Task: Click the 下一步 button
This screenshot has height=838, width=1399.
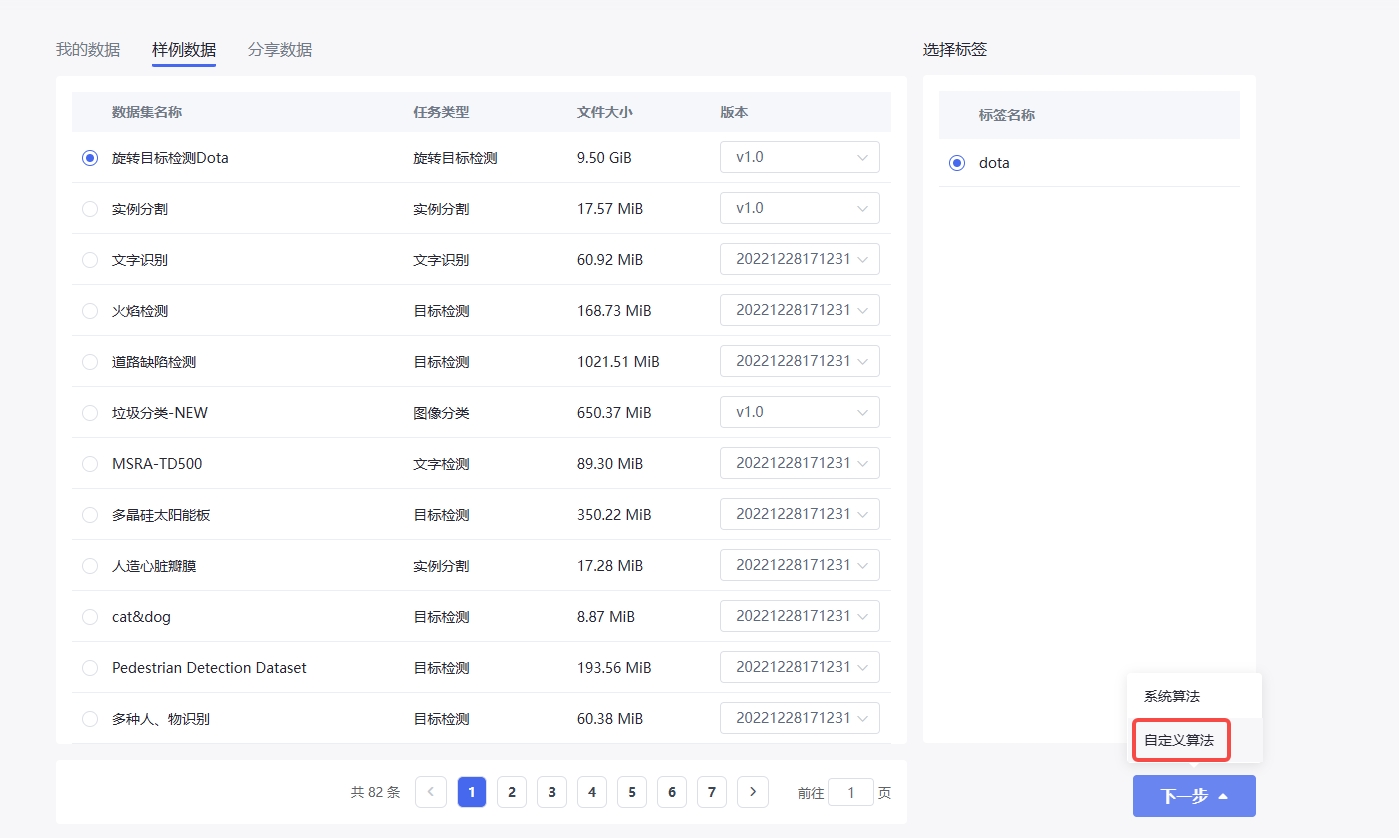Action: coord(1194,796)
